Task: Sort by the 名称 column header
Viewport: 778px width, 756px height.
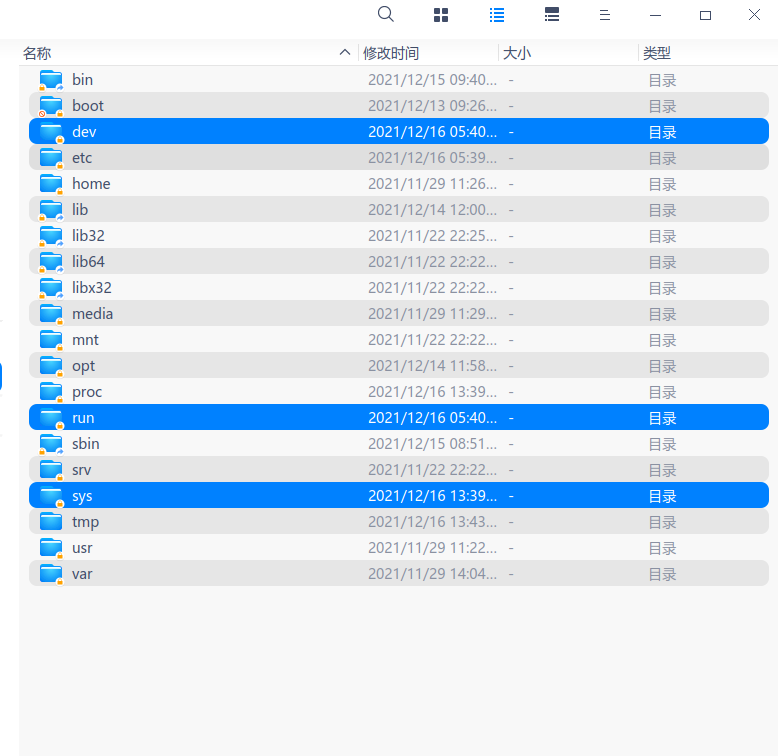Action: tap(37, 53)
